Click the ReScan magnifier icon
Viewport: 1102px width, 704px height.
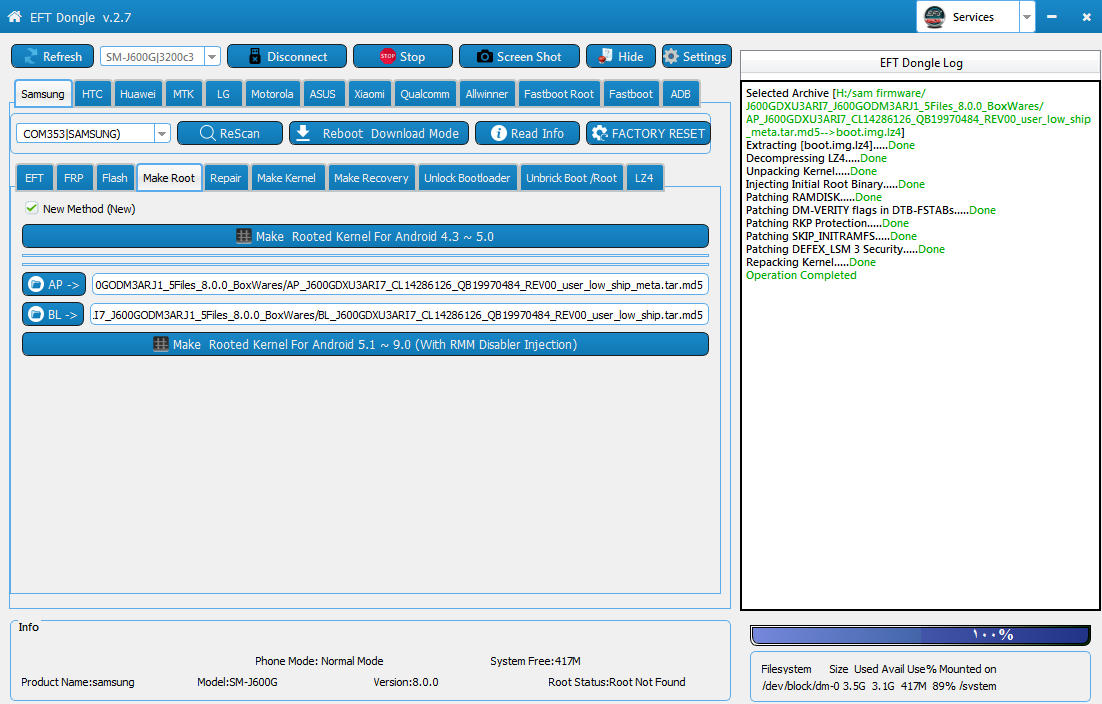pos(207,133)
